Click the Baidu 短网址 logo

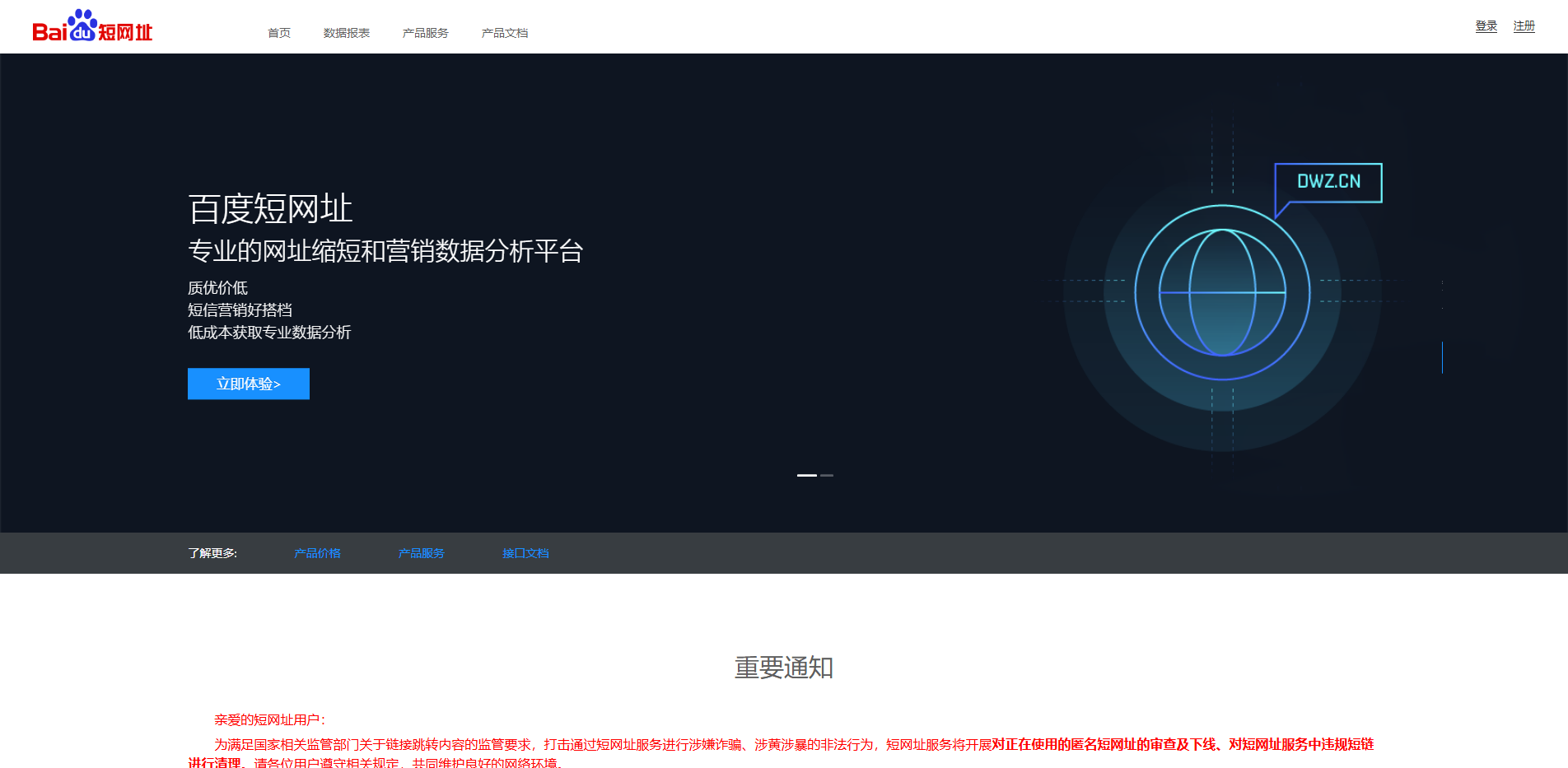(x=93, y=26)
